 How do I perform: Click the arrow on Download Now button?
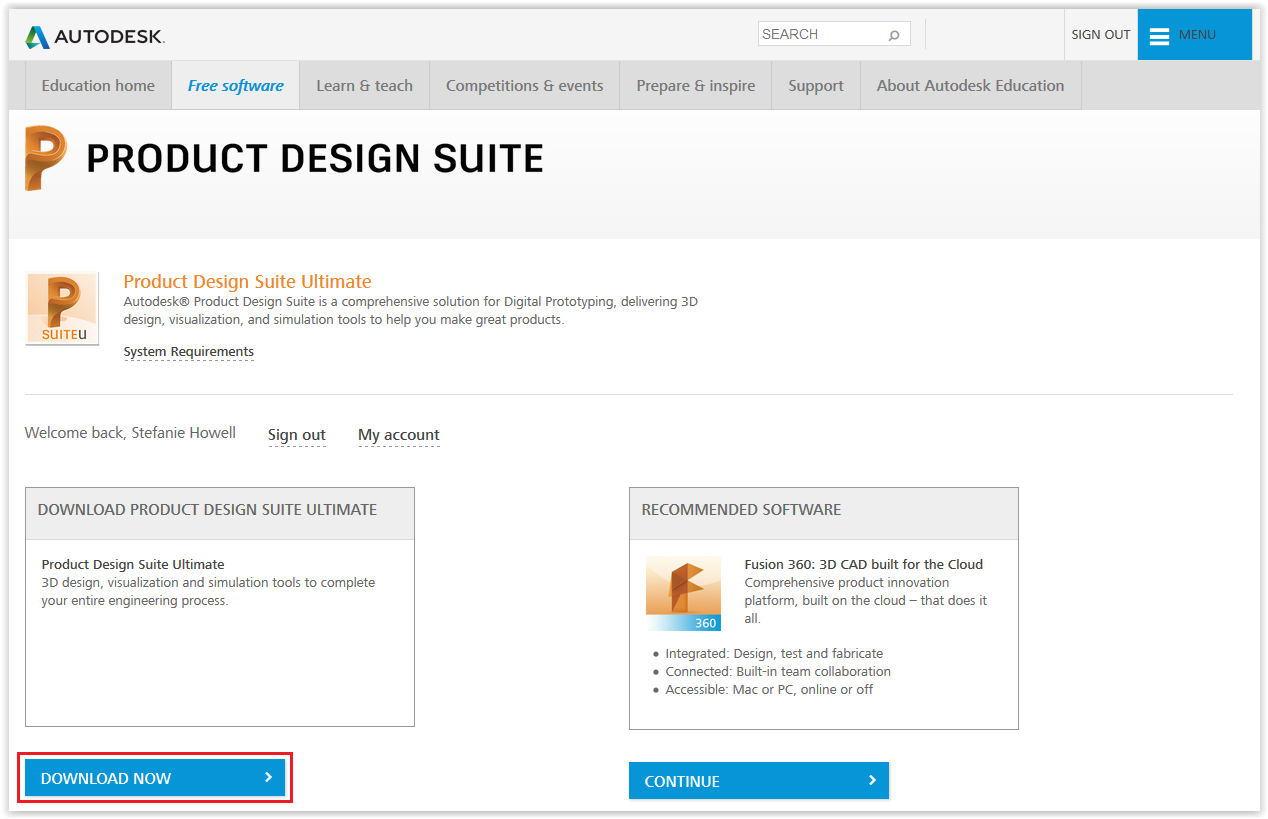click(268, 777)
